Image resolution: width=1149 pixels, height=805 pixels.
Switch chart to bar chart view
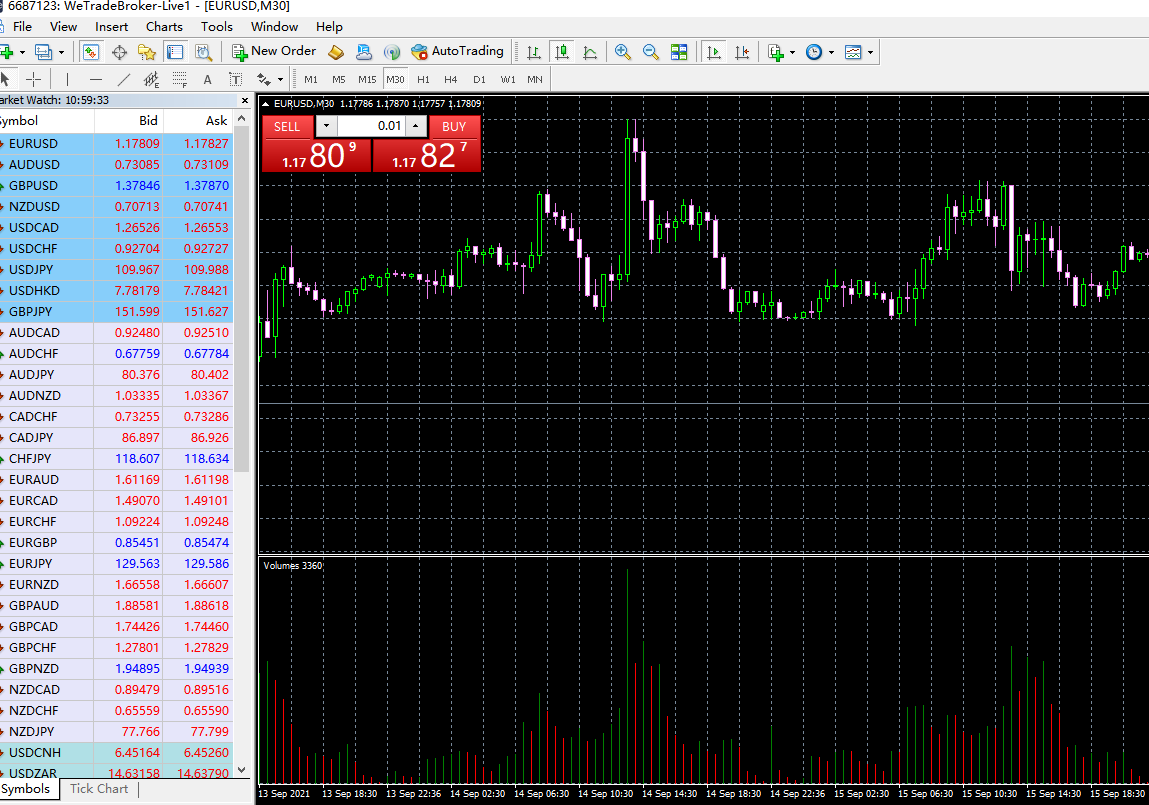534,52
